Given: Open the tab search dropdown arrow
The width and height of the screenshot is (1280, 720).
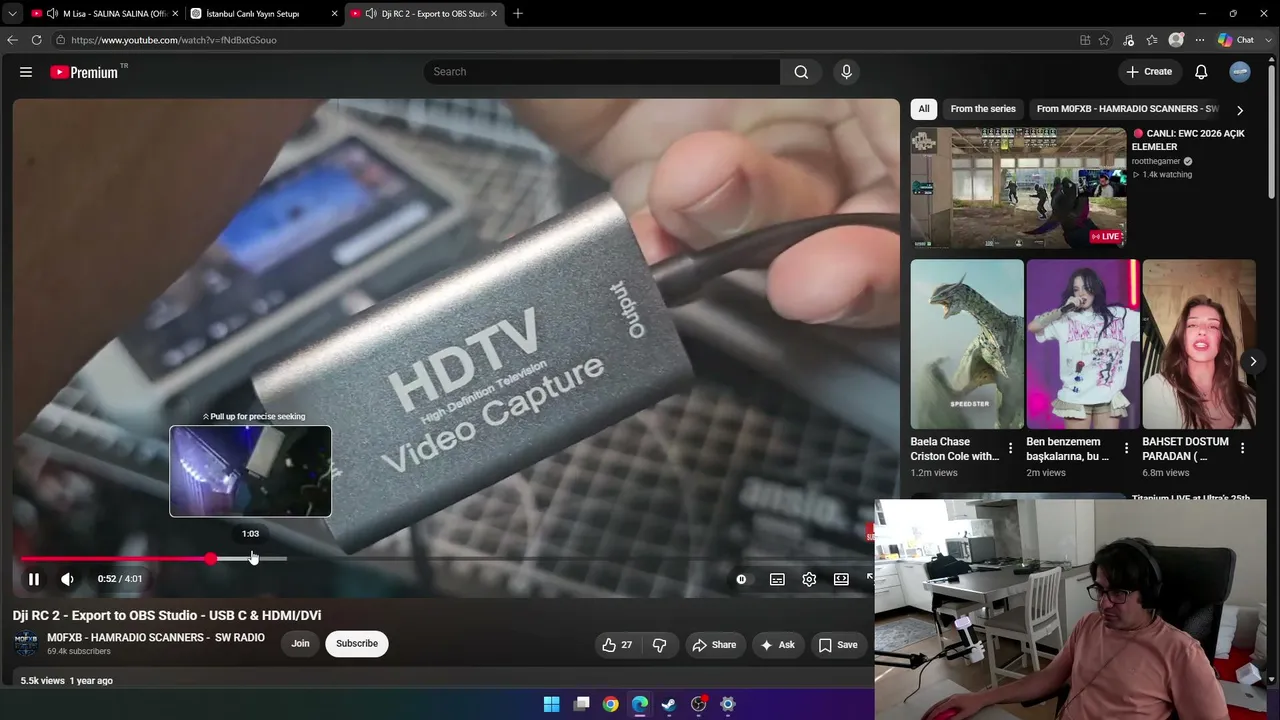Looking at the screenshot, I should [x=12, y=14].
